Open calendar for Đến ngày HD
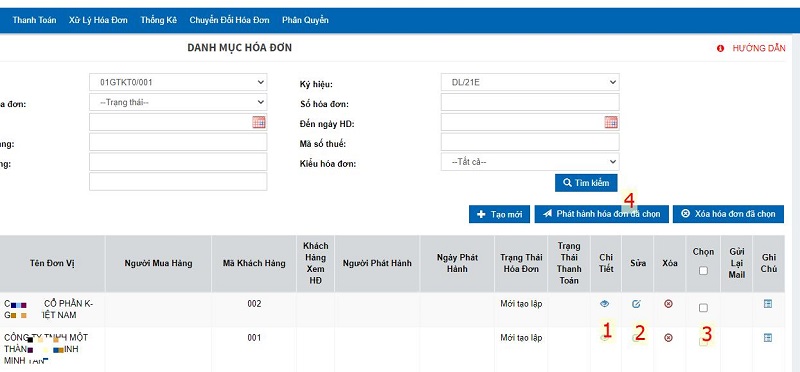Viewport: 800px width, 372px height. tap(611, 122)
